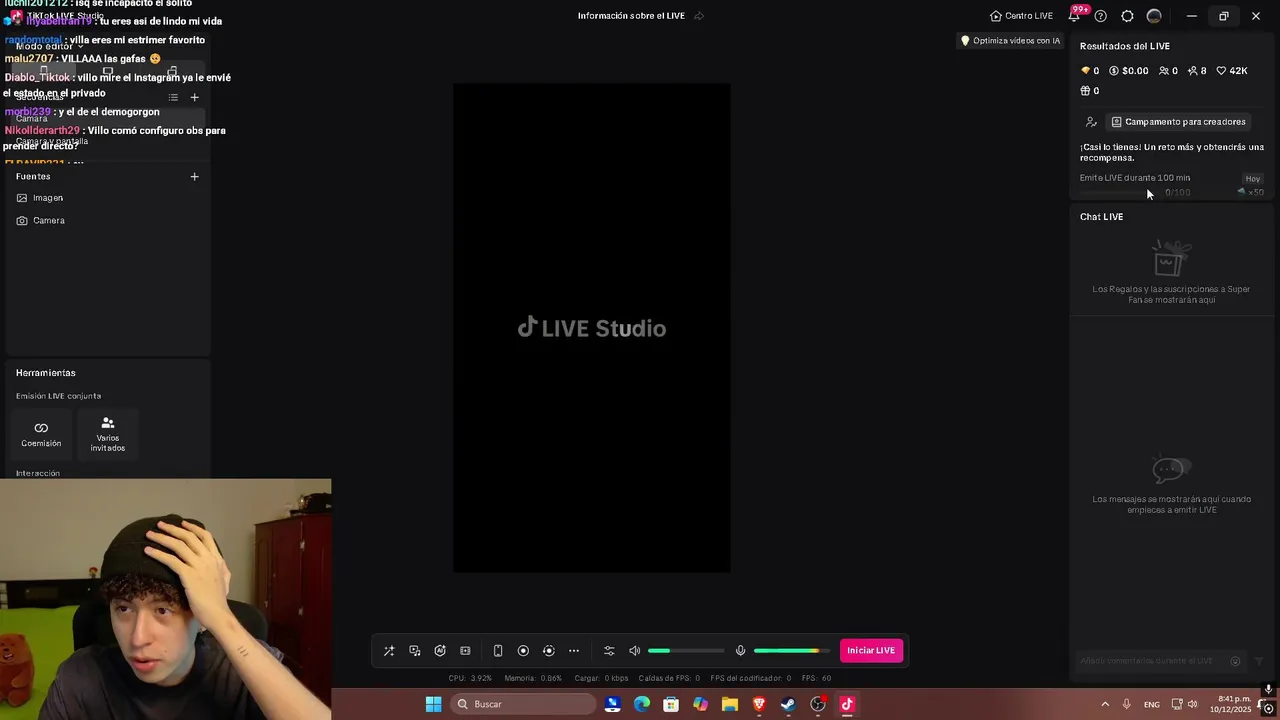This screenshot has width=1280, height=720.
Task: Add a new scene with plus icon
Action: (194, 97)
